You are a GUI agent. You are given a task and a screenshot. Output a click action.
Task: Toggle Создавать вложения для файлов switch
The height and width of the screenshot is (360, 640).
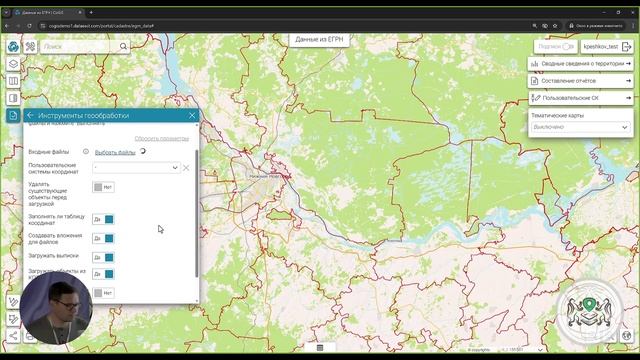(x=103, y=238)
